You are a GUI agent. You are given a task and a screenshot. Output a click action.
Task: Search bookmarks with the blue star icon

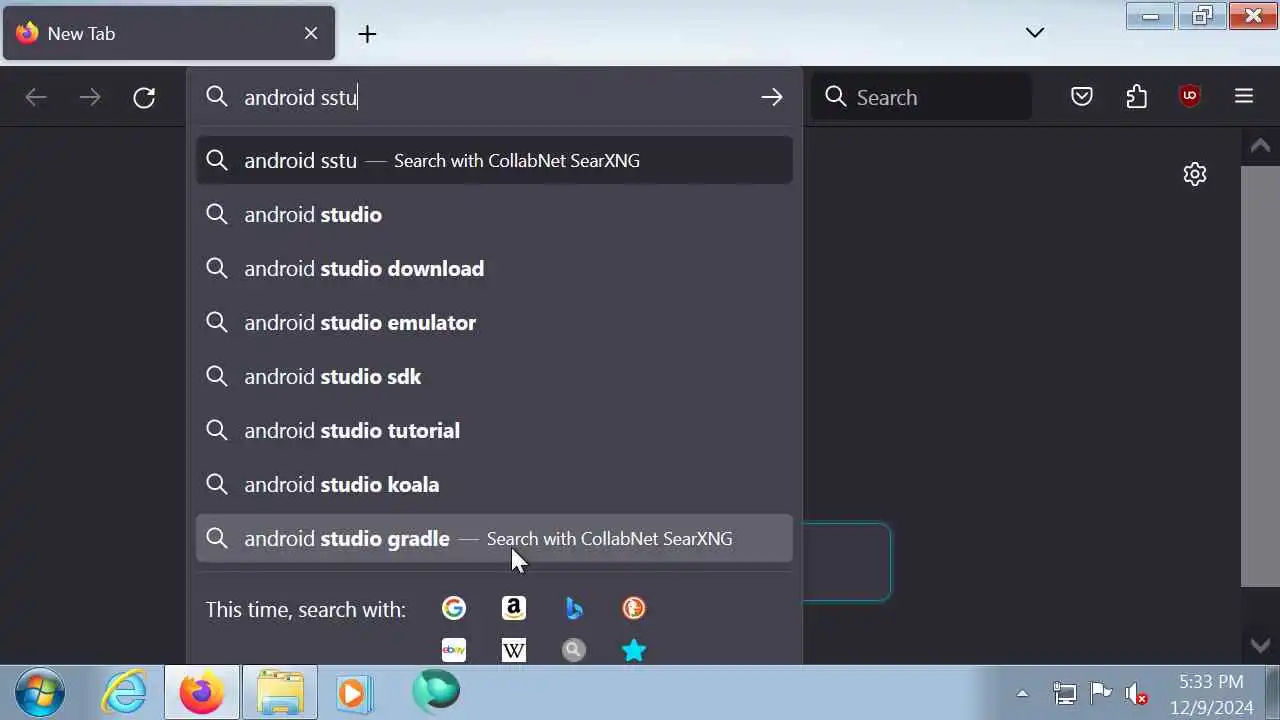(634, 650)
